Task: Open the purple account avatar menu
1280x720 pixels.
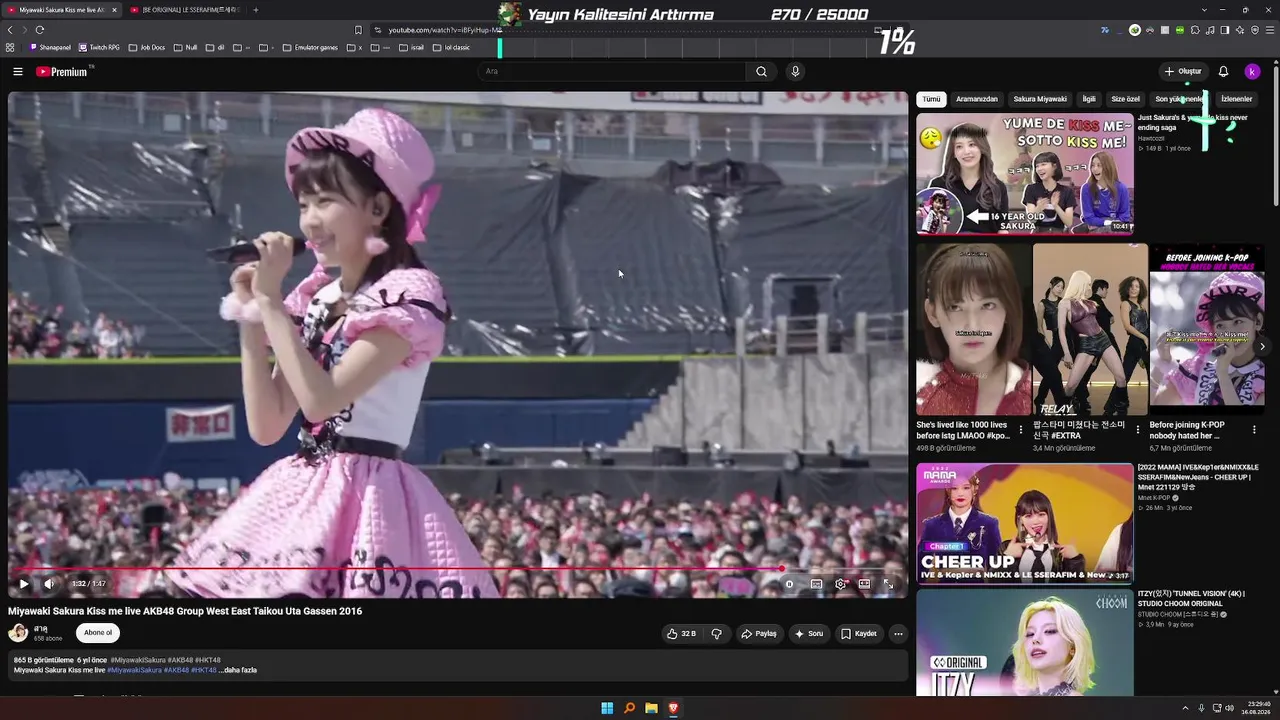Action: coord(1252,71)
